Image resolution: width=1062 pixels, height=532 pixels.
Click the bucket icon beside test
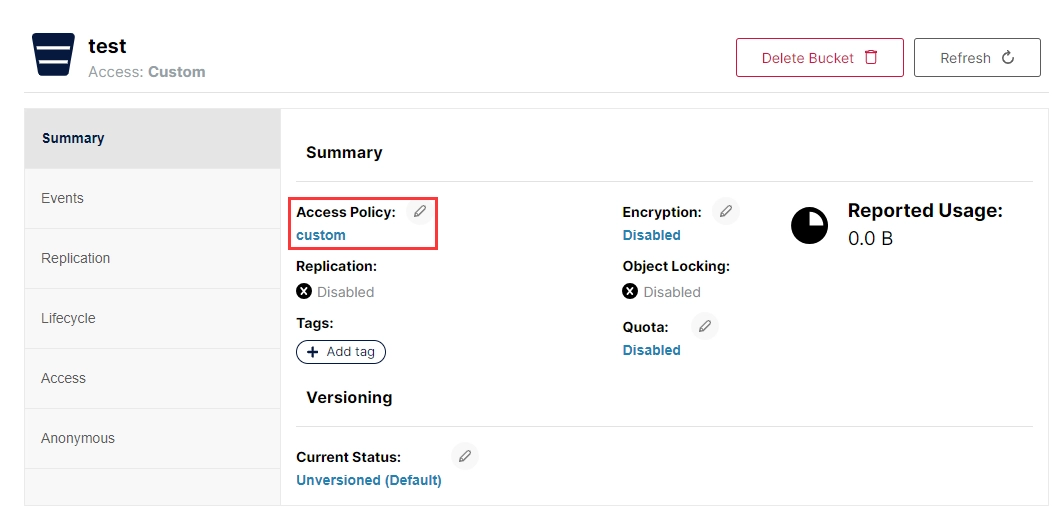coord(53,55)
